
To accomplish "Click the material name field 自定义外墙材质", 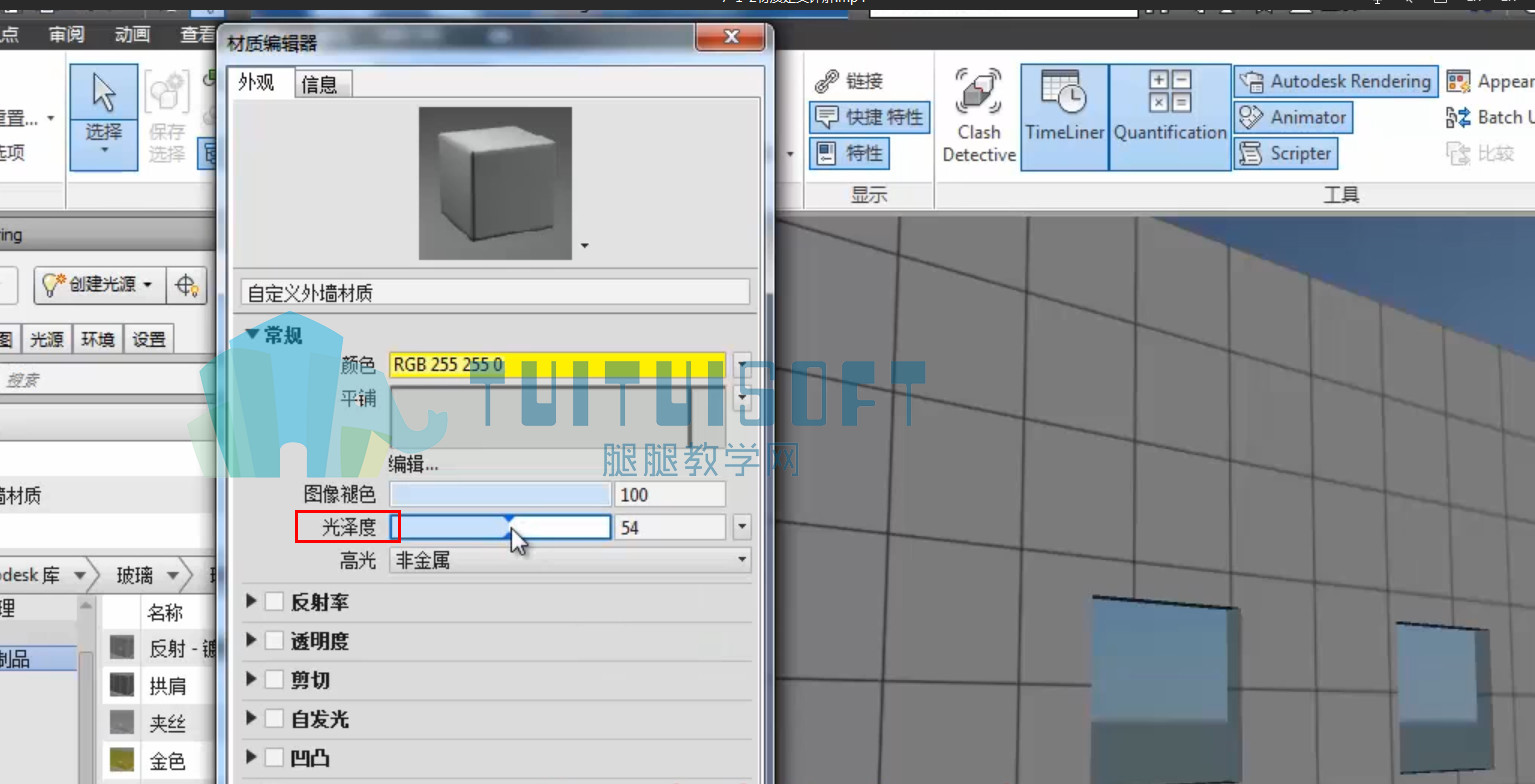I will (x=496, y=292).
